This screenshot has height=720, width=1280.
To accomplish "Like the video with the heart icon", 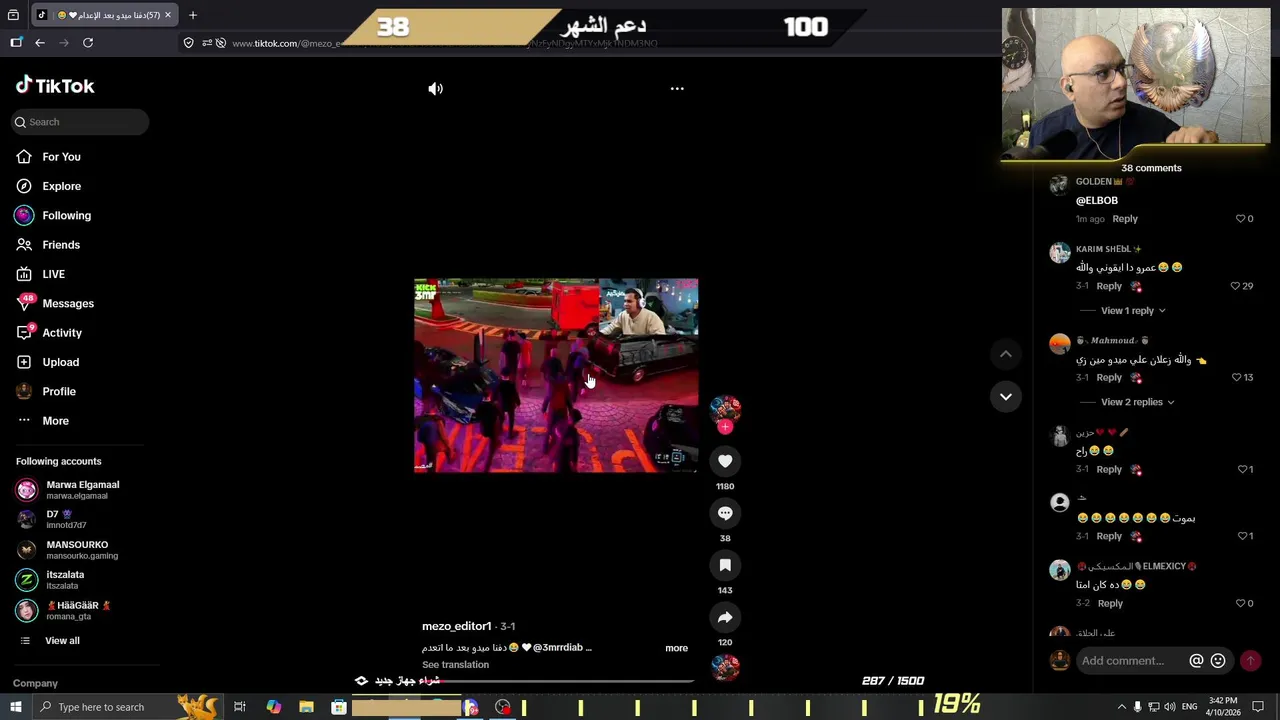I will coord(725,461).
